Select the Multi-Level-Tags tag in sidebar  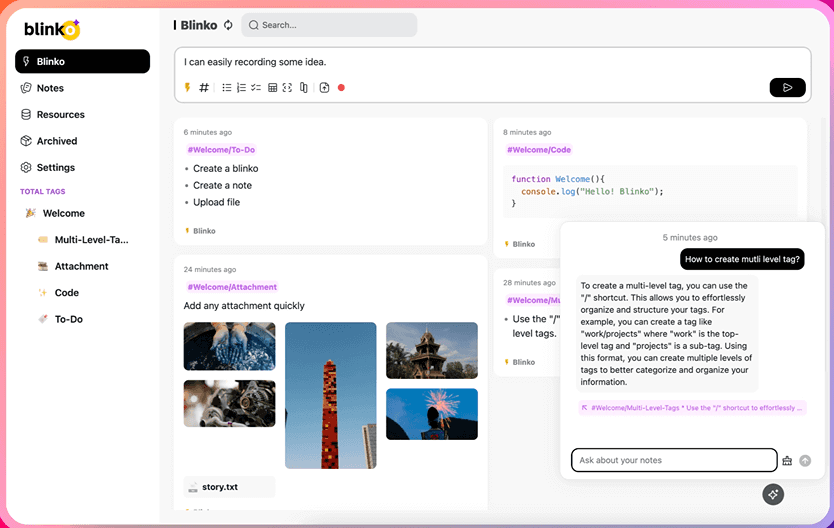click(91, 240)
